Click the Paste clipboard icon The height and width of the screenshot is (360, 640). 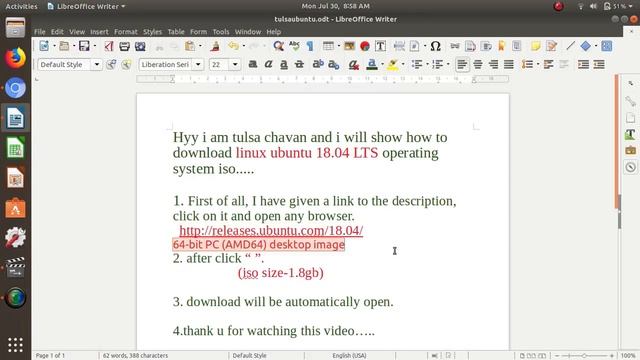[x=190, y=46]
